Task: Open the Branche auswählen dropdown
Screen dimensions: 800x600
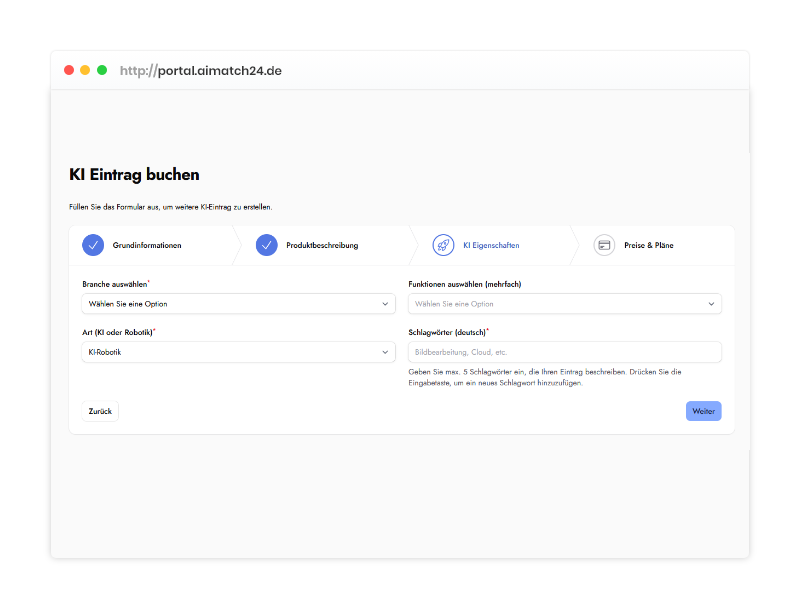Action: 230,304
